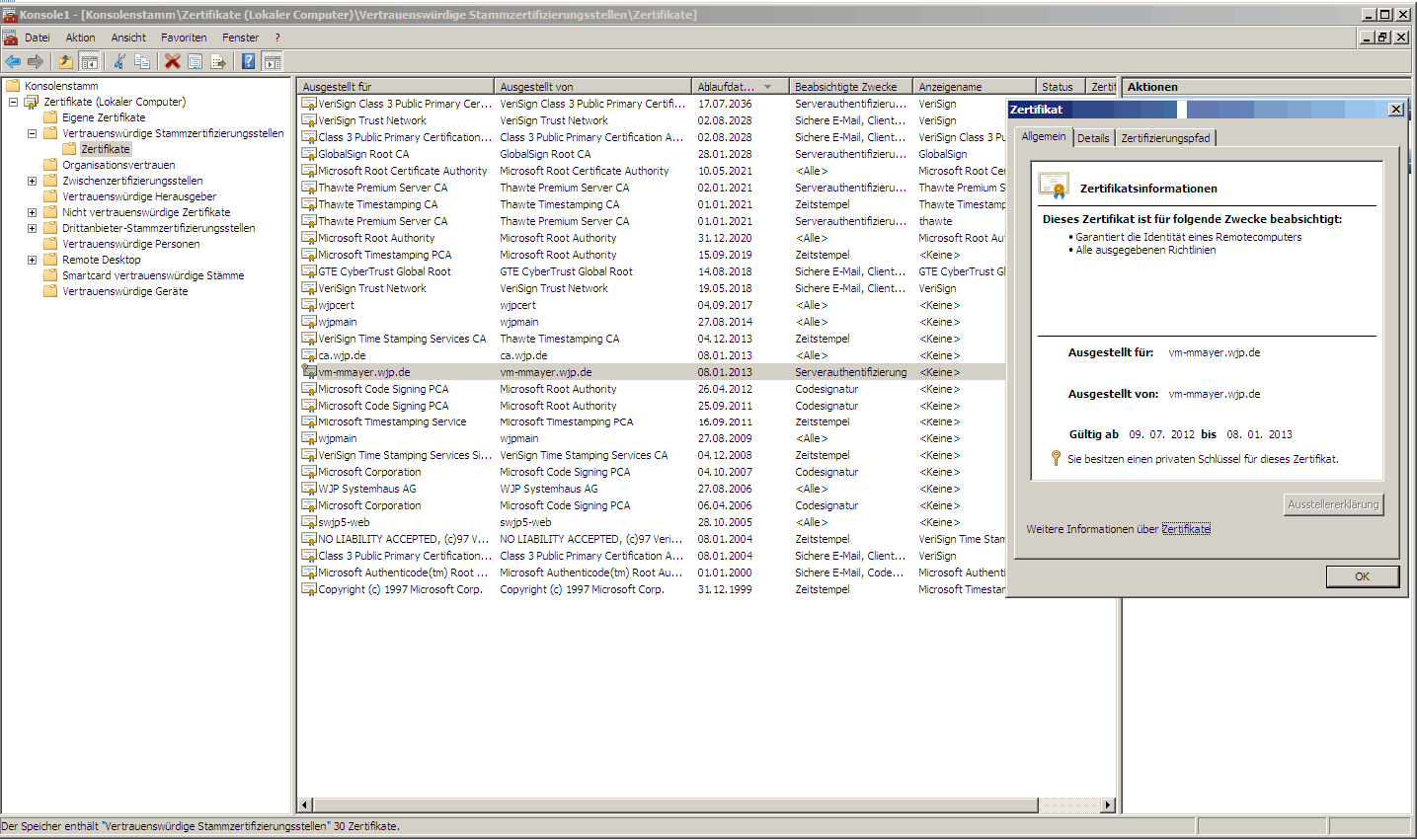Select Smartcard vertrauenswürdige Stämme in the tree
Image resolution: width=1417 pixels, height=840 pixels.
[x=153, y=275]
